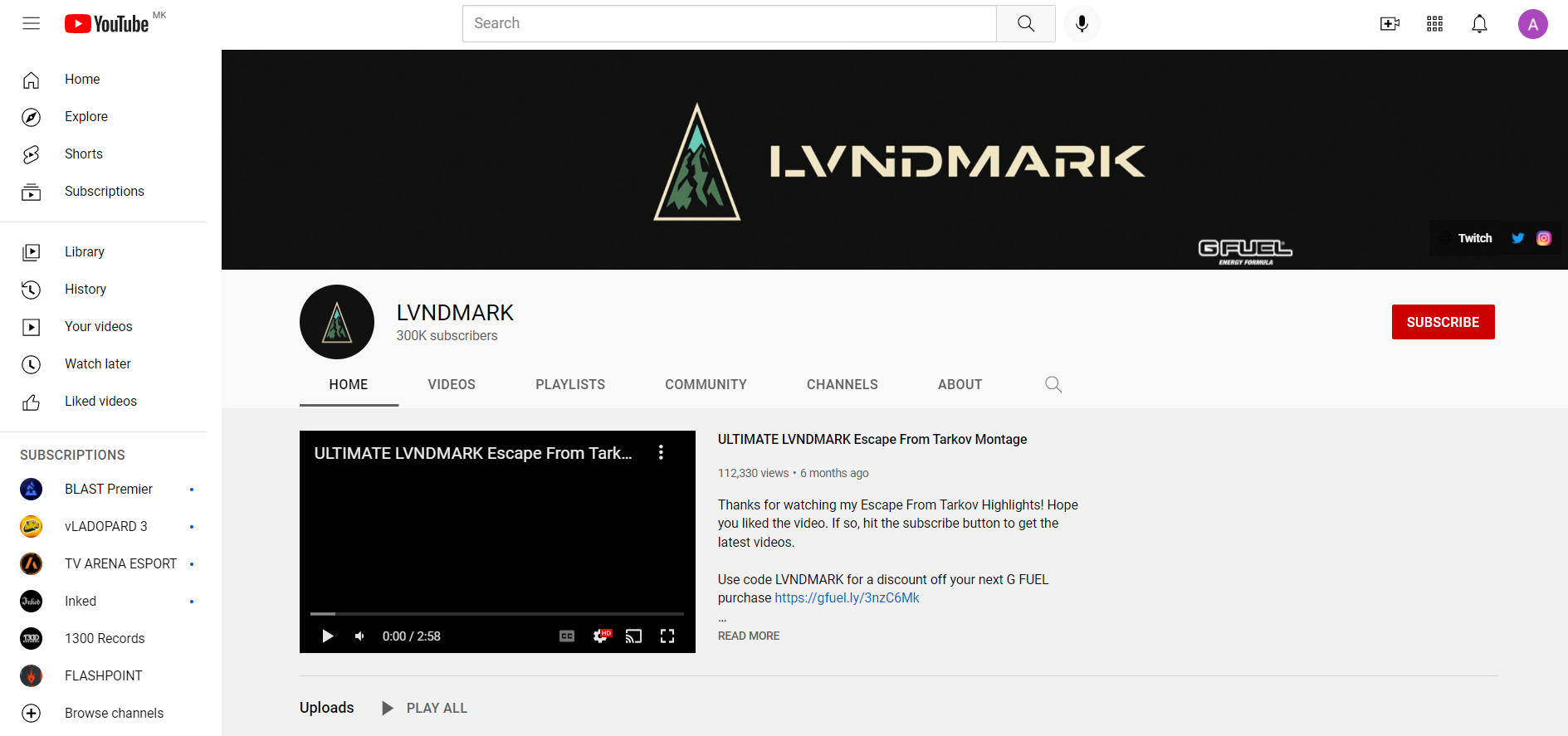
Task: Click the "112,330 views" text
Action: tap(754, 473)
